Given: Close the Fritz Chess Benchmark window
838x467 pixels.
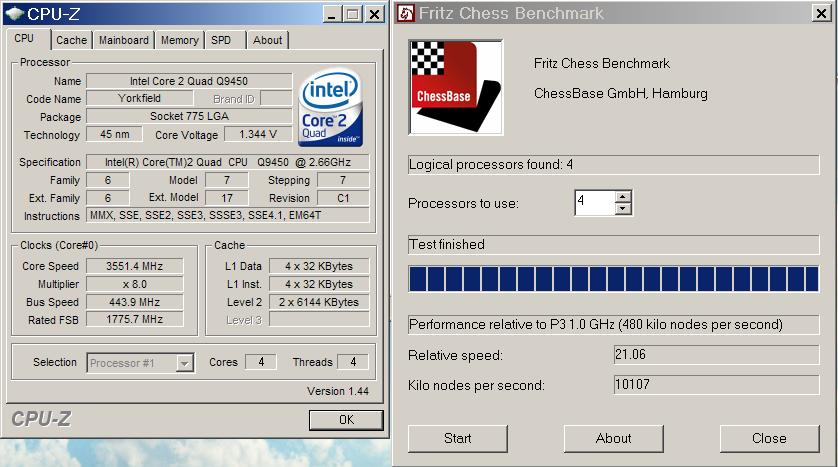Looking at the screenshot, I should click(x=821, y=13).
